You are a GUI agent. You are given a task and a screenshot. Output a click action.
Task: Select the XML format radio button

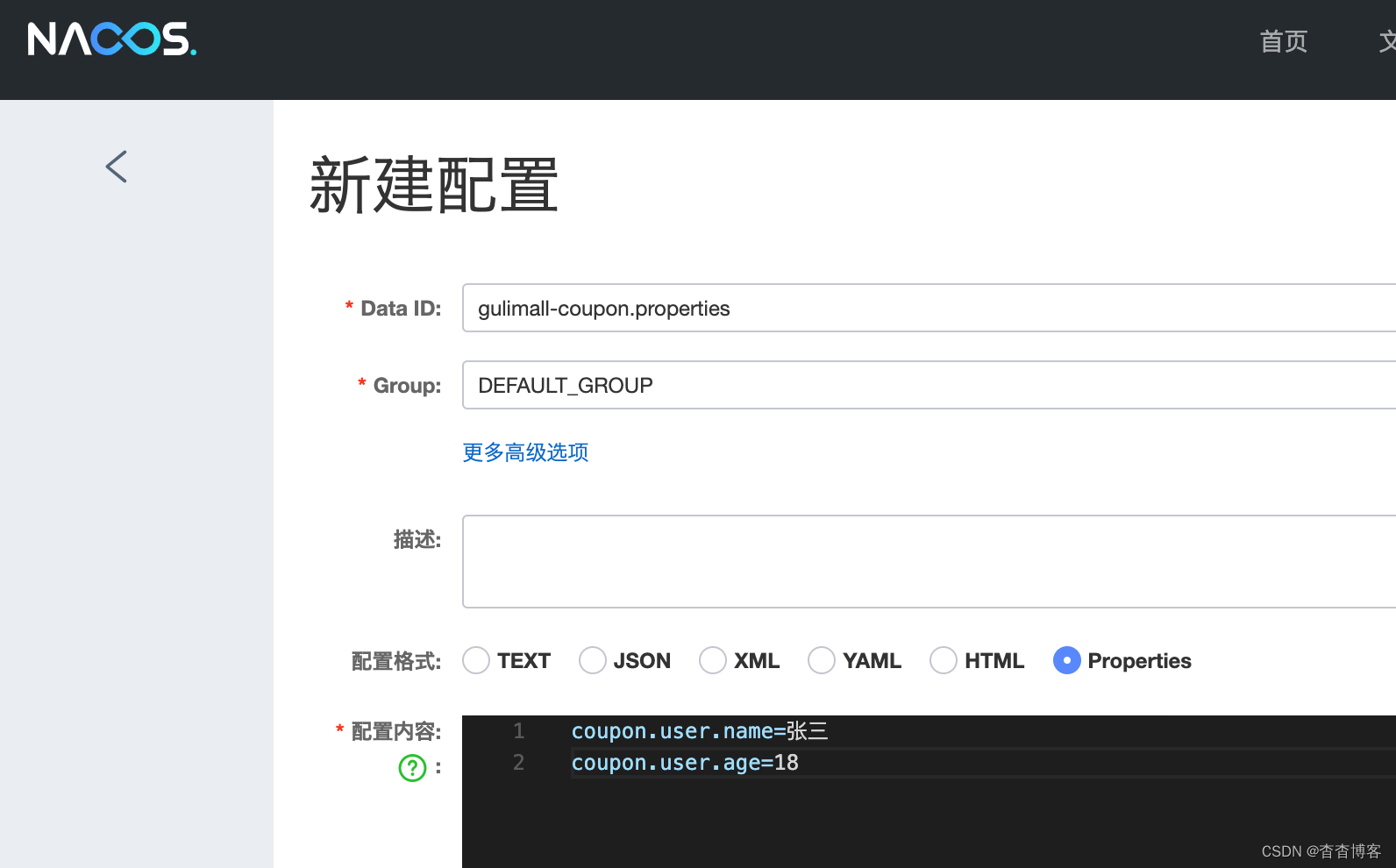[713, 660]
